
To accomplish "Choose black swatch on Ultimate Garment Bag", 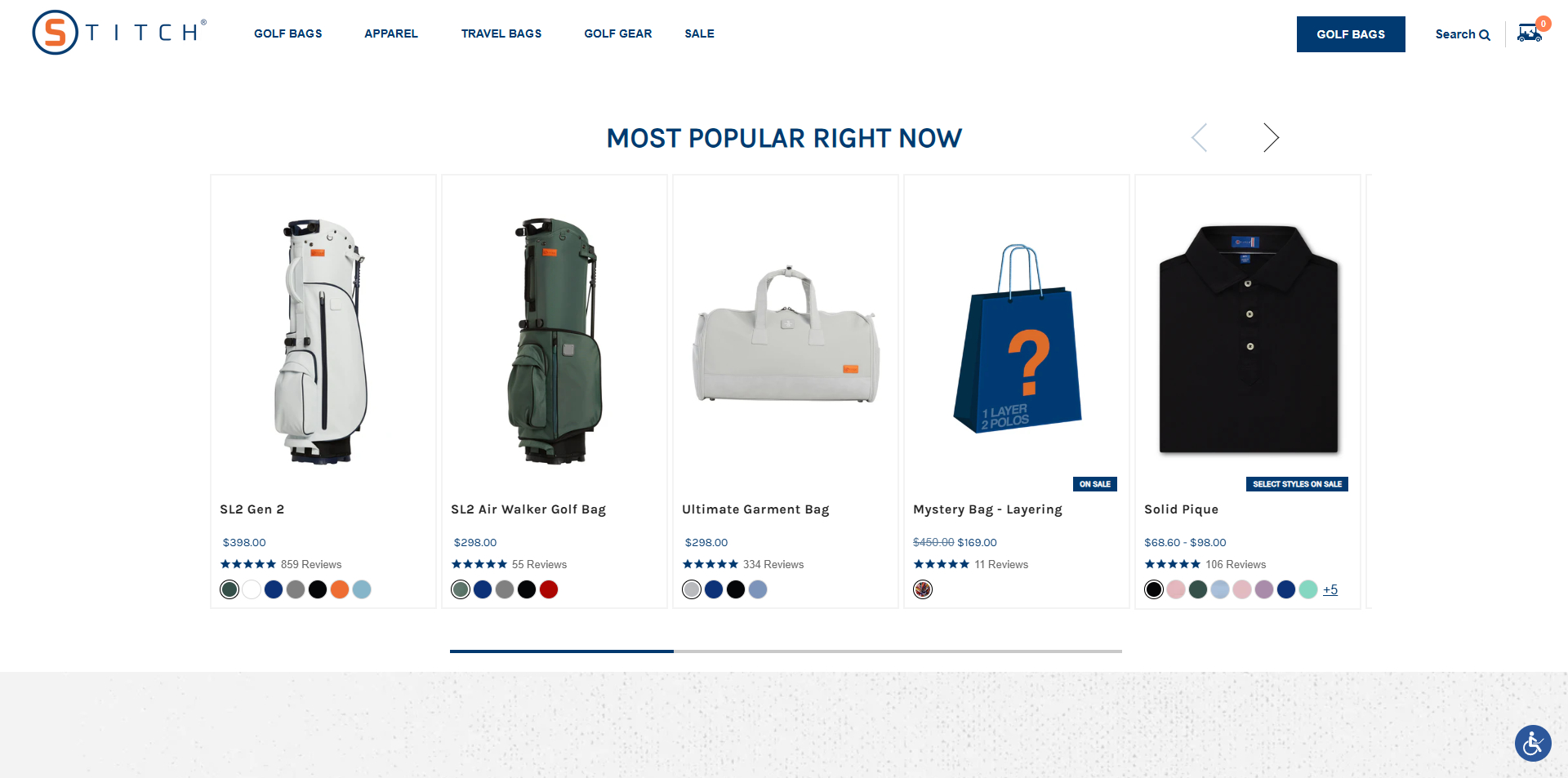I will tap(736, 589).
